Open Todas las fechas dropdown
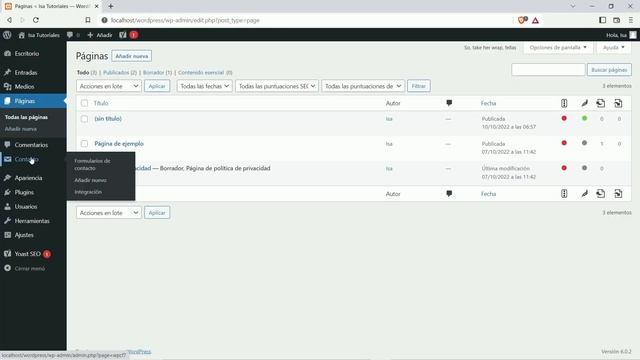 [x=204, y=86]
